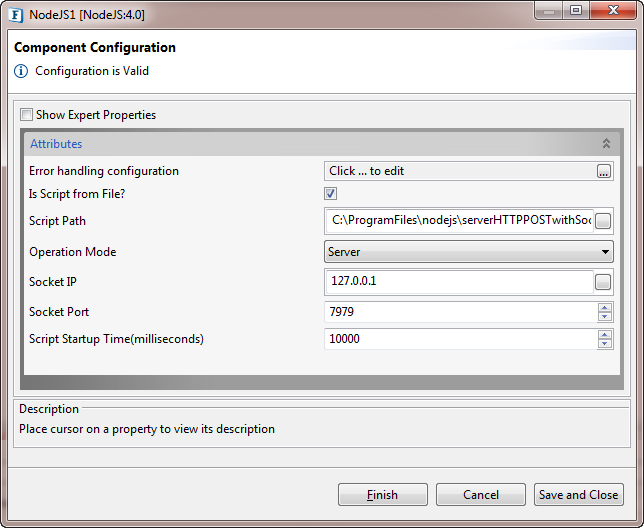644x528 pixels.
Task: Minimize the NodeJS1 dialog window
Action: coord(549,11)
